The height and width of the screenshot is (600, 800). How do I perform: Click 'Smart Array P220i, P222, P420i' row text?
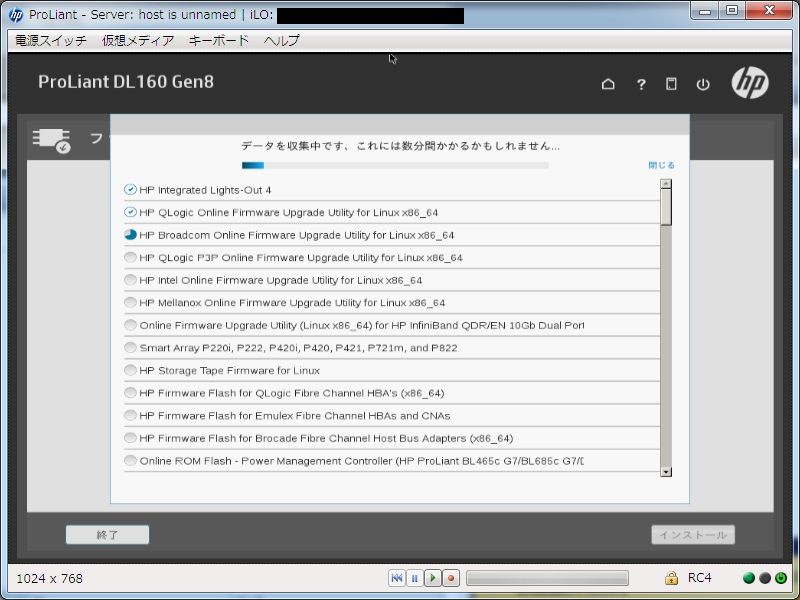point(298,347)
